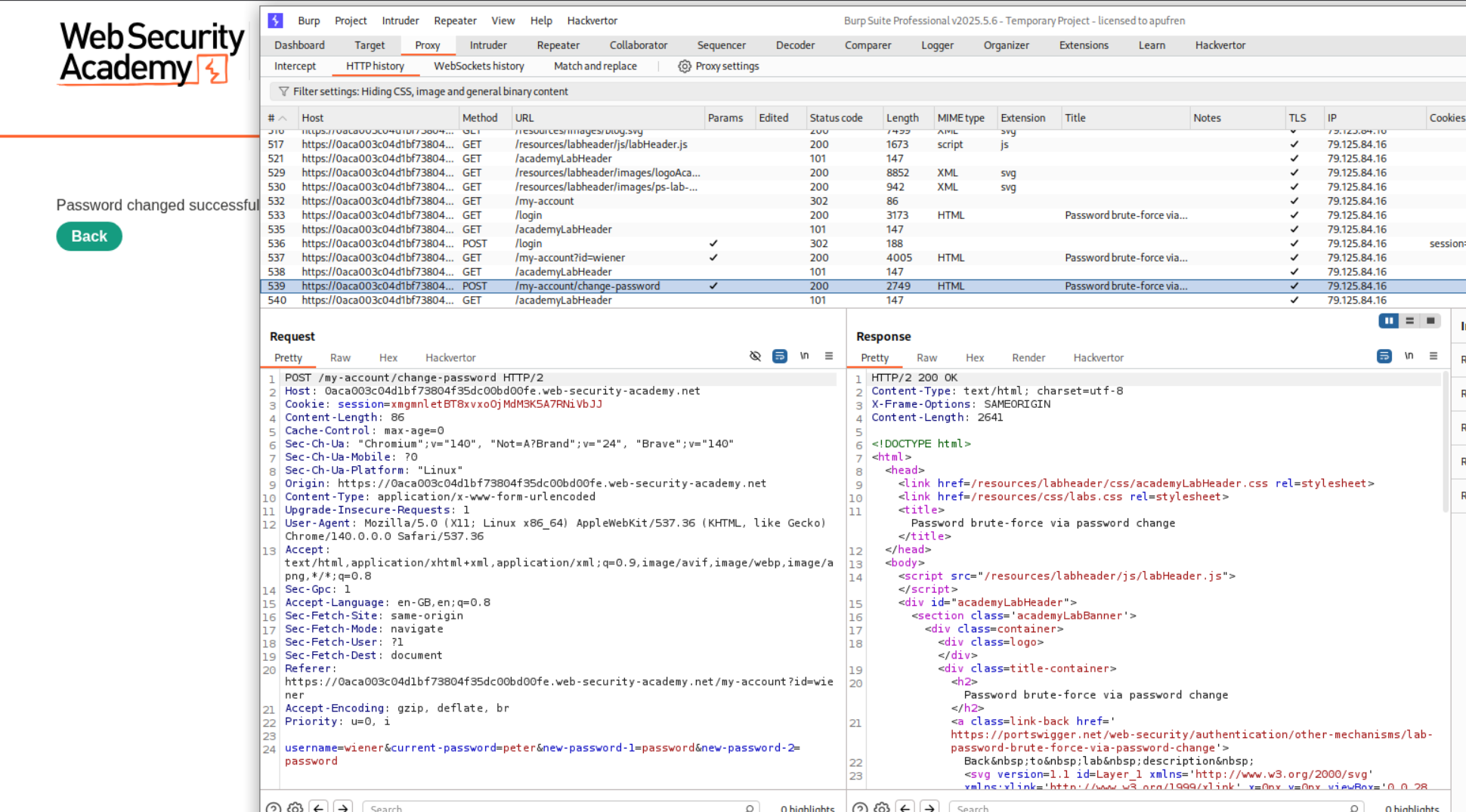Open the Request panel hamburger options menu
Viewport: 1466px width, 812px height.
click(x=829, y=357)
